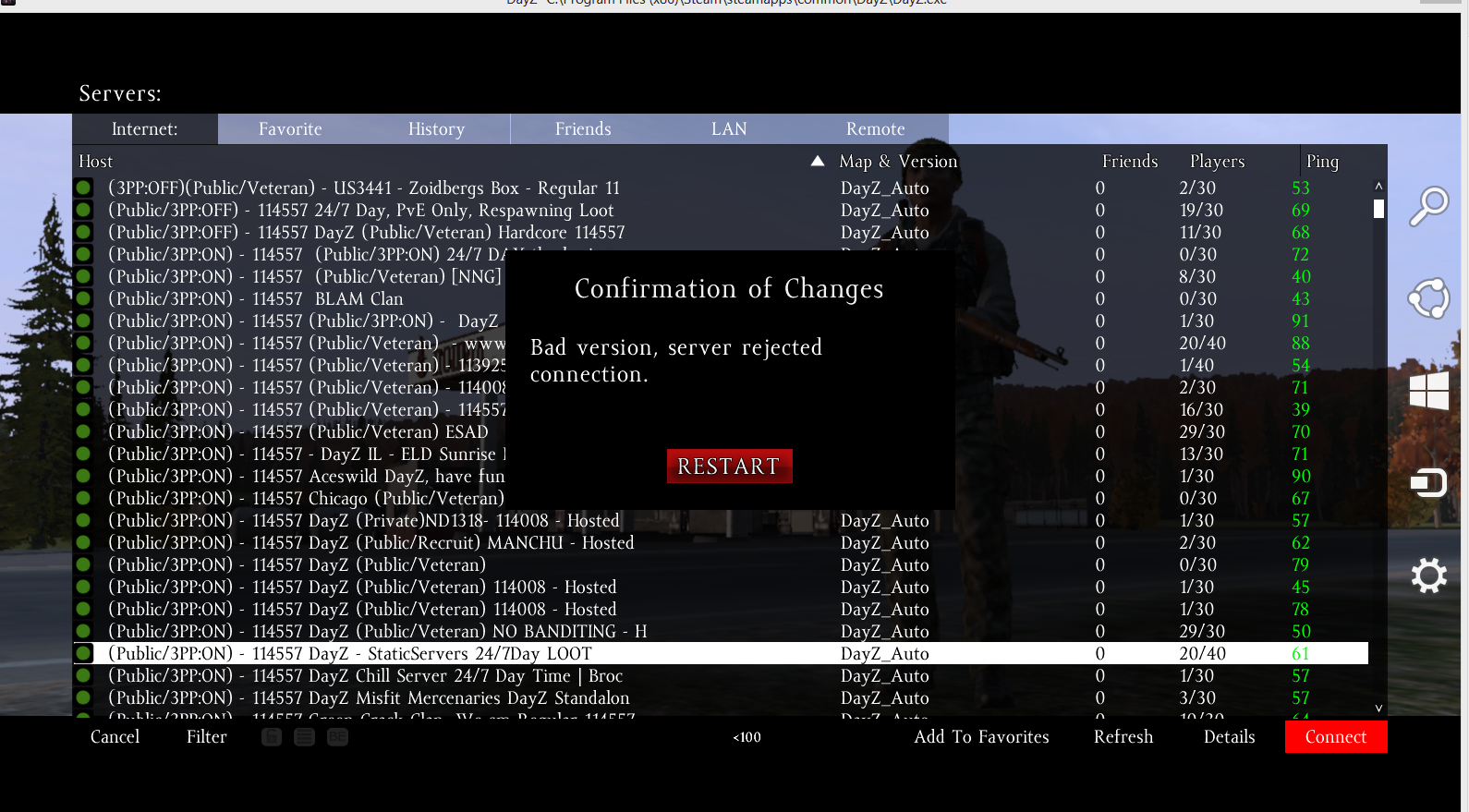Click Add To Favorites
The width and height of the screenshot is (1469, 812).
tap(981, 736)
